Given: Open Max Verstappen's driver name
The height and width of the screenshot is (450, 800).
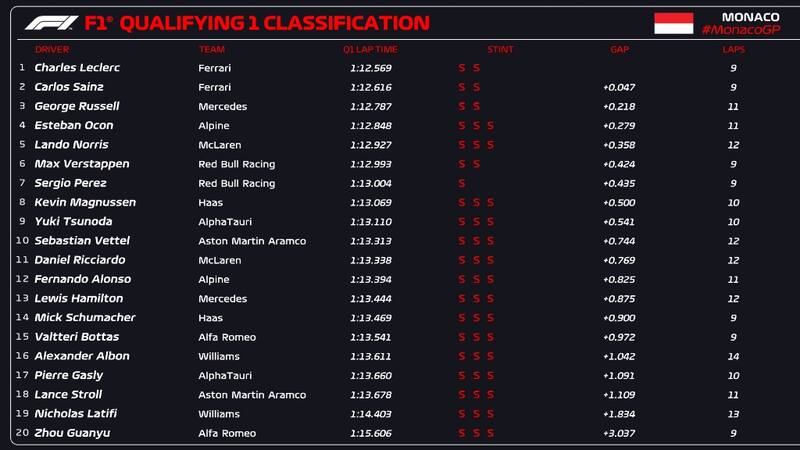Looking at the screenshot, I should pos(74,164).
